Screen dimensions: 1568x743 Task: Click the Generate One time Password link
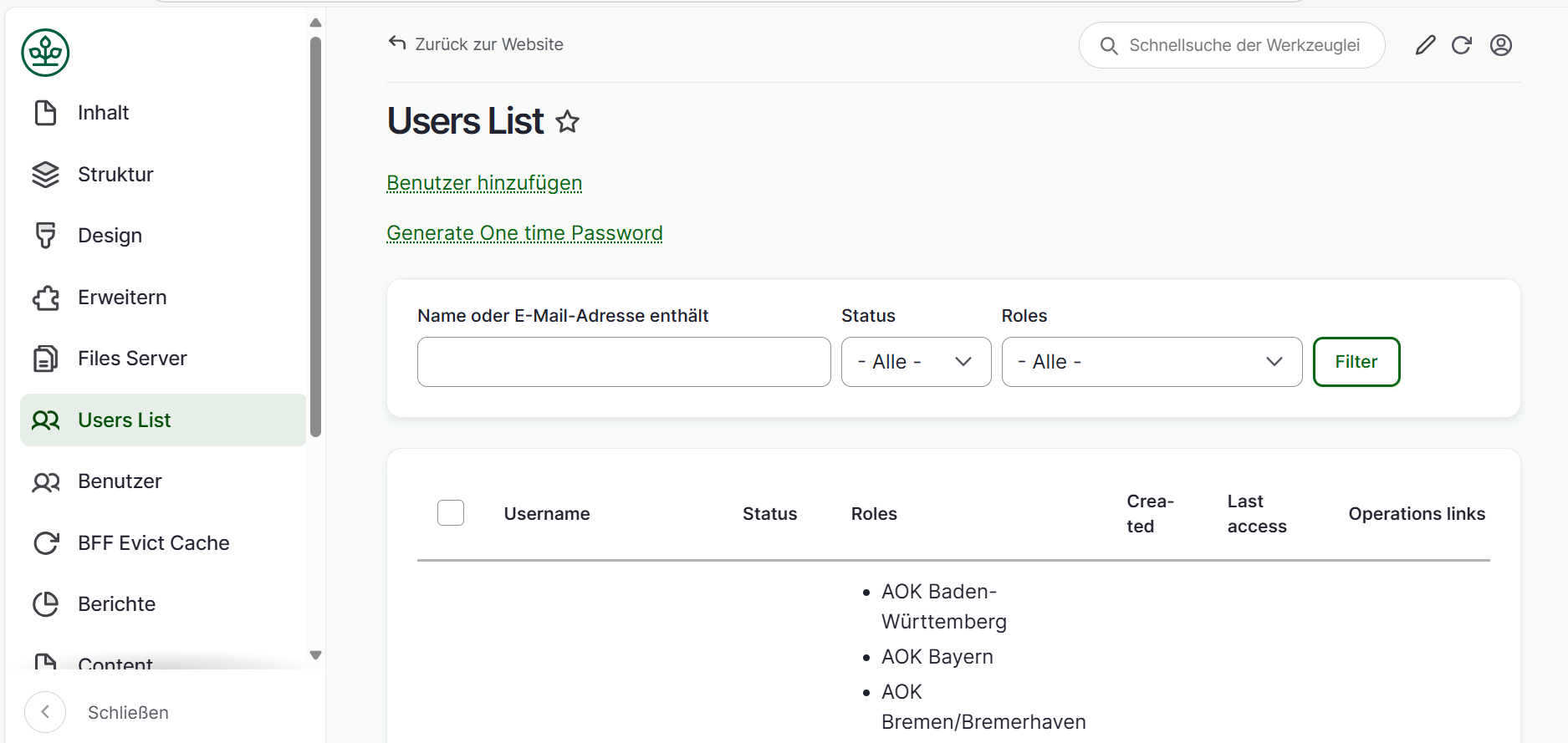(524, 233)
